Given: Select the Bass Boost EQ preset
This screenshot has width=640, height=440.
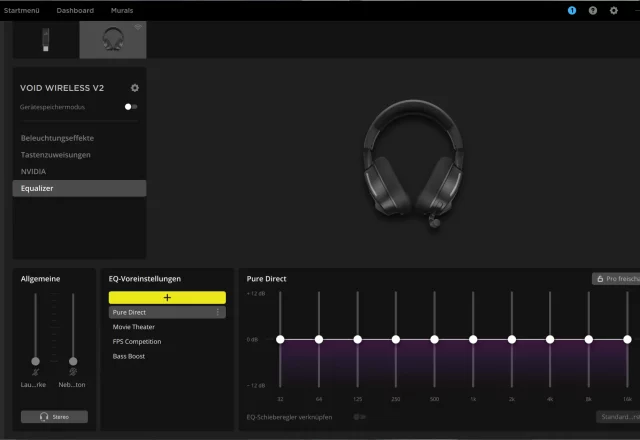Looking at the screenshot, I should tap(130, 356).
